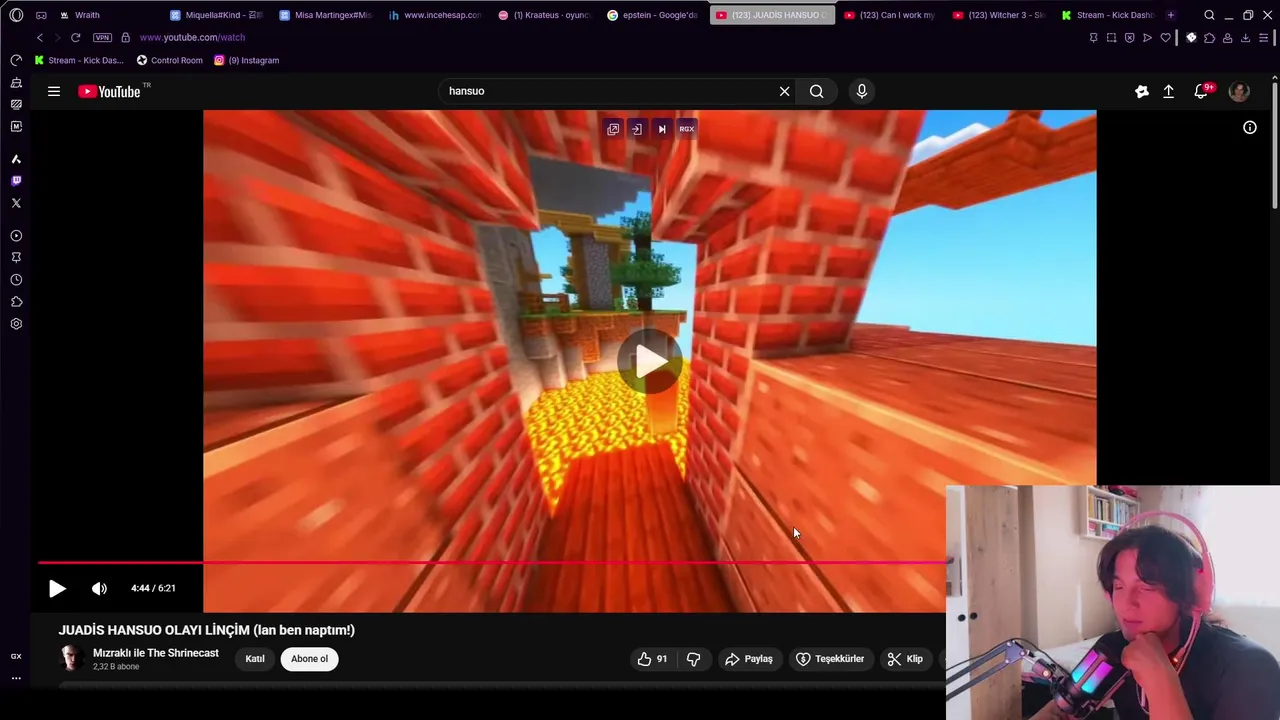The height and width of the screenshot is (720, 1280).
Task: Switch to (123) Can I work my tab
Action: (889, 15)
